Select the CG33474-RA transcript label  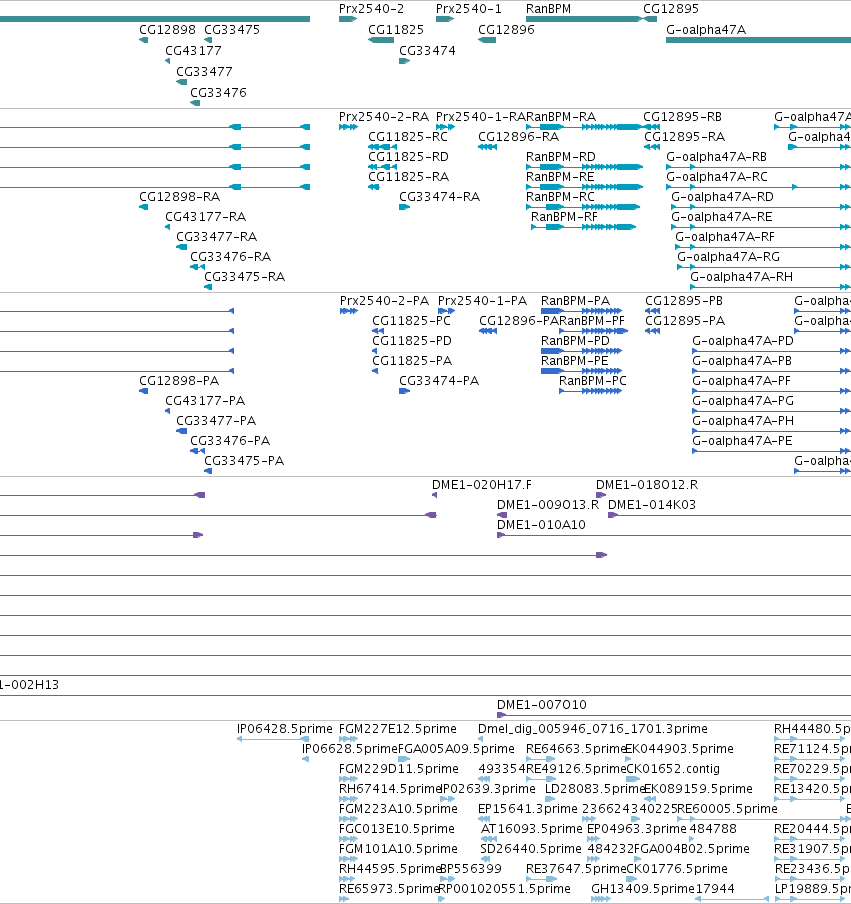pyautogui.click(x=439, y=197)
